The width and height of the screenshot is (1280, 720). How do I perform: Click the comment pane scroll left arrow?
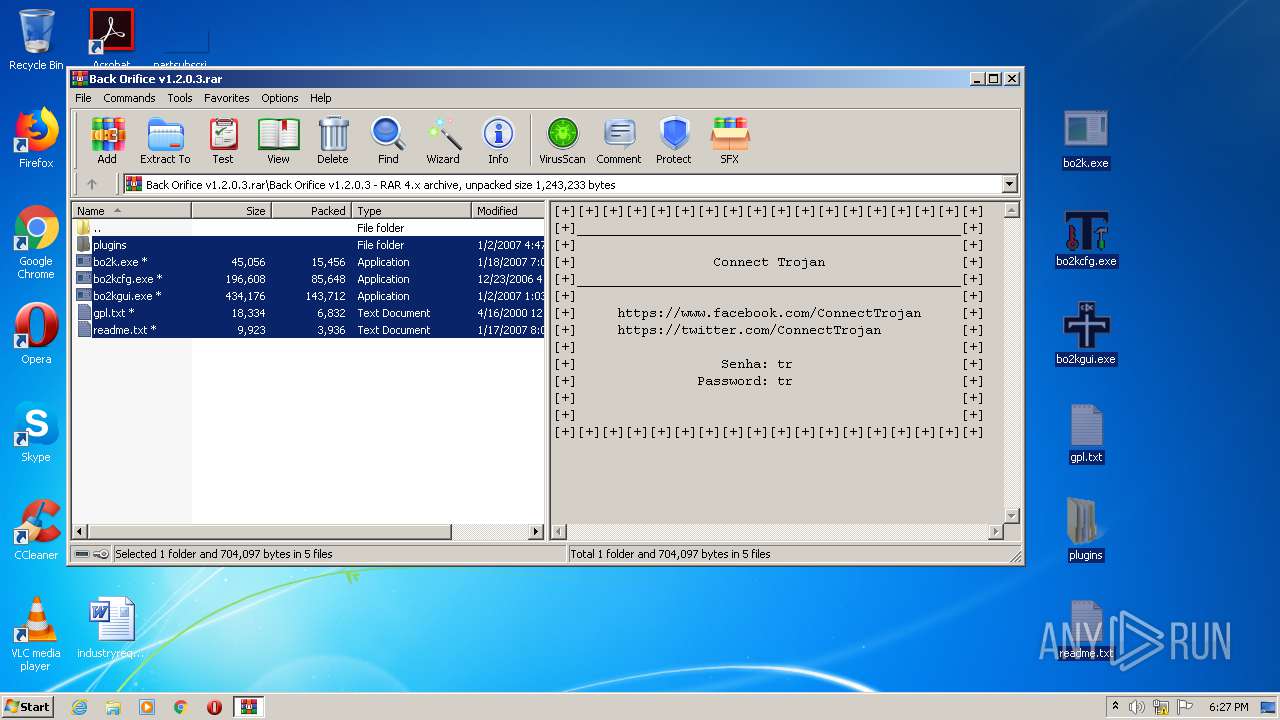tap(559, 532)
